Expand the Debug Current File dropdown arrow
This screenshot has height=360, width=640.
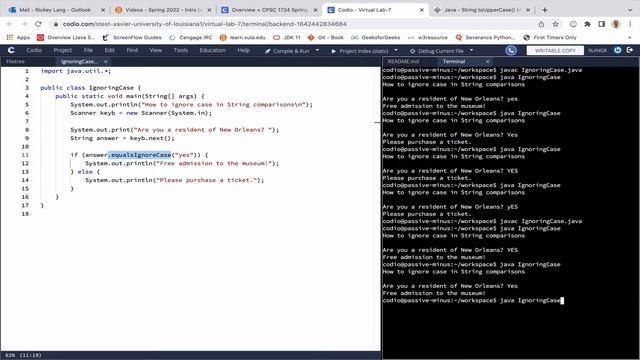tap(471, 51)
